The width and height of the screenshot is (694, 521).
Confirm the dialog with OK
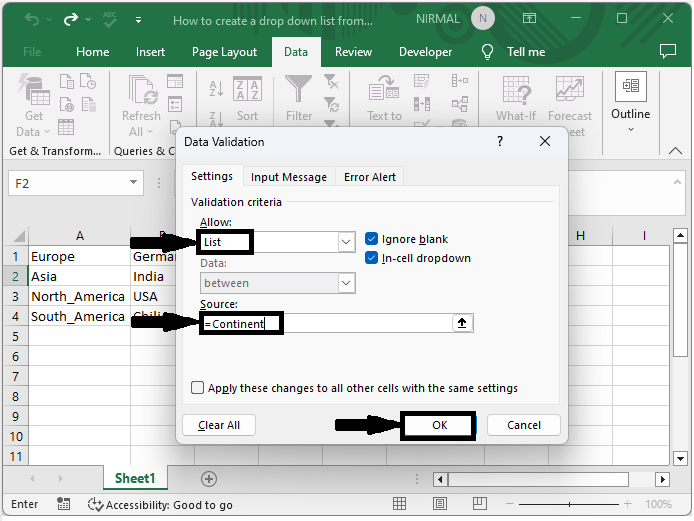pyautogui.click(x=439, y=425)
